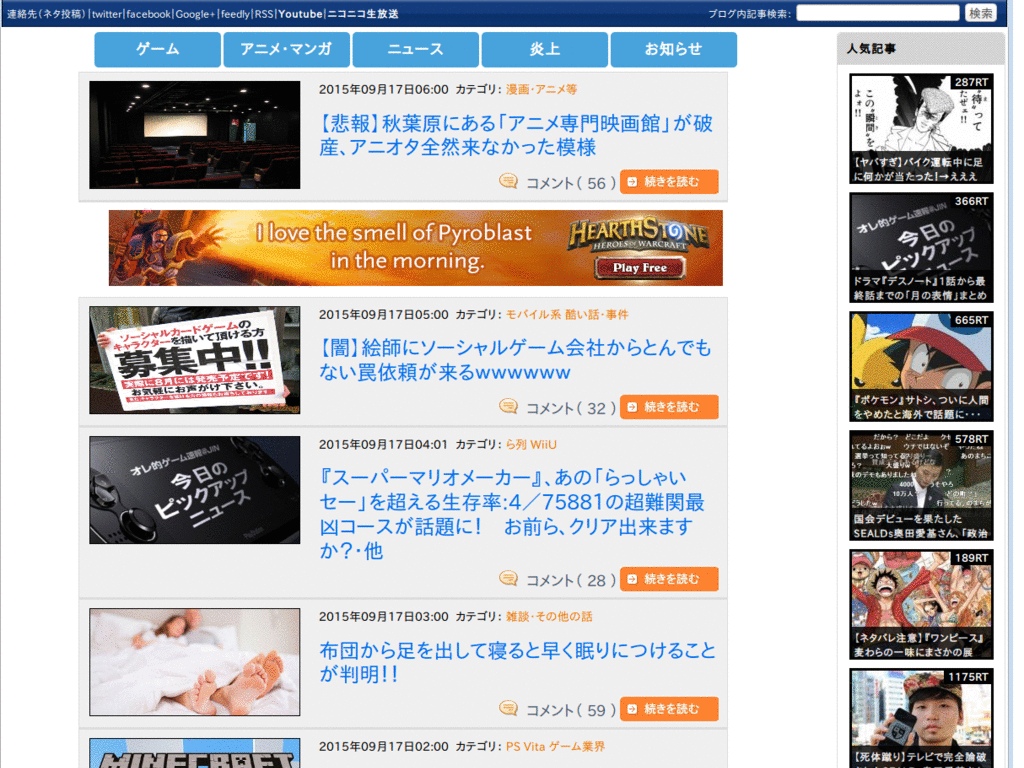Open the One Piece popular article thumbnail (189RT)
1024x768 pixels.
click(x=921, y=605)
